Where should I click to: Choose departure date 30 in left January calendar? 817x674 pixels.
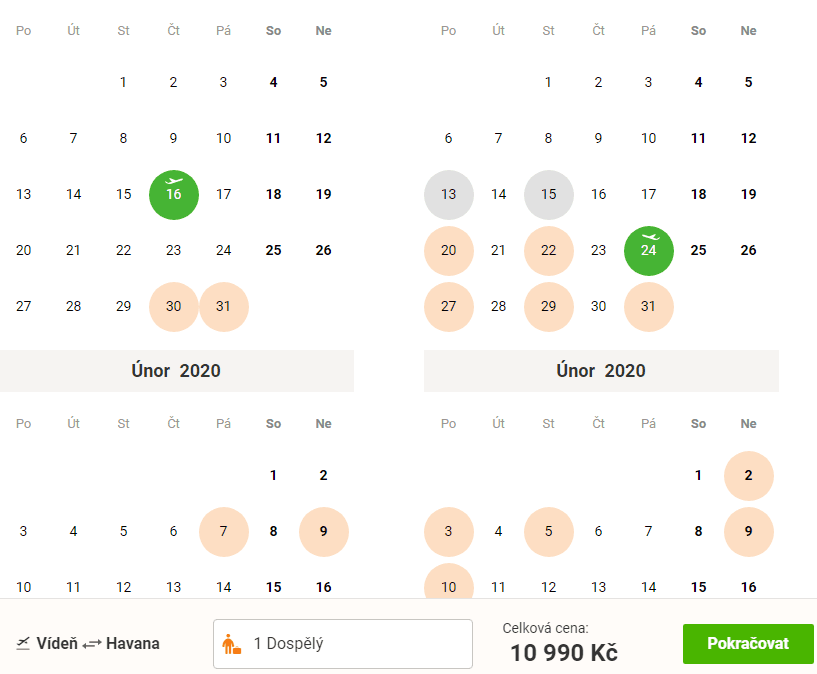coord(174,307)
